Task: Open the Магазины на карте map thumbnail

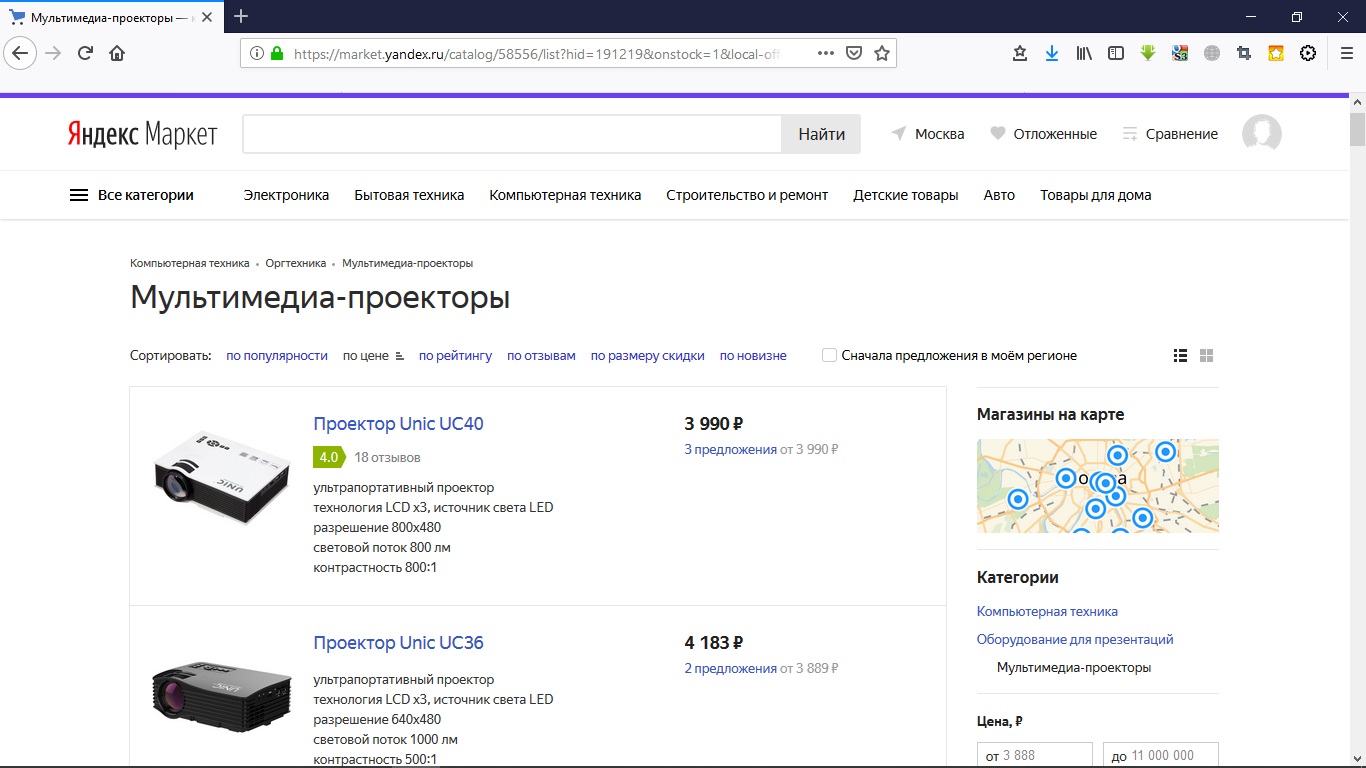Action: [x=1098, y=485]
